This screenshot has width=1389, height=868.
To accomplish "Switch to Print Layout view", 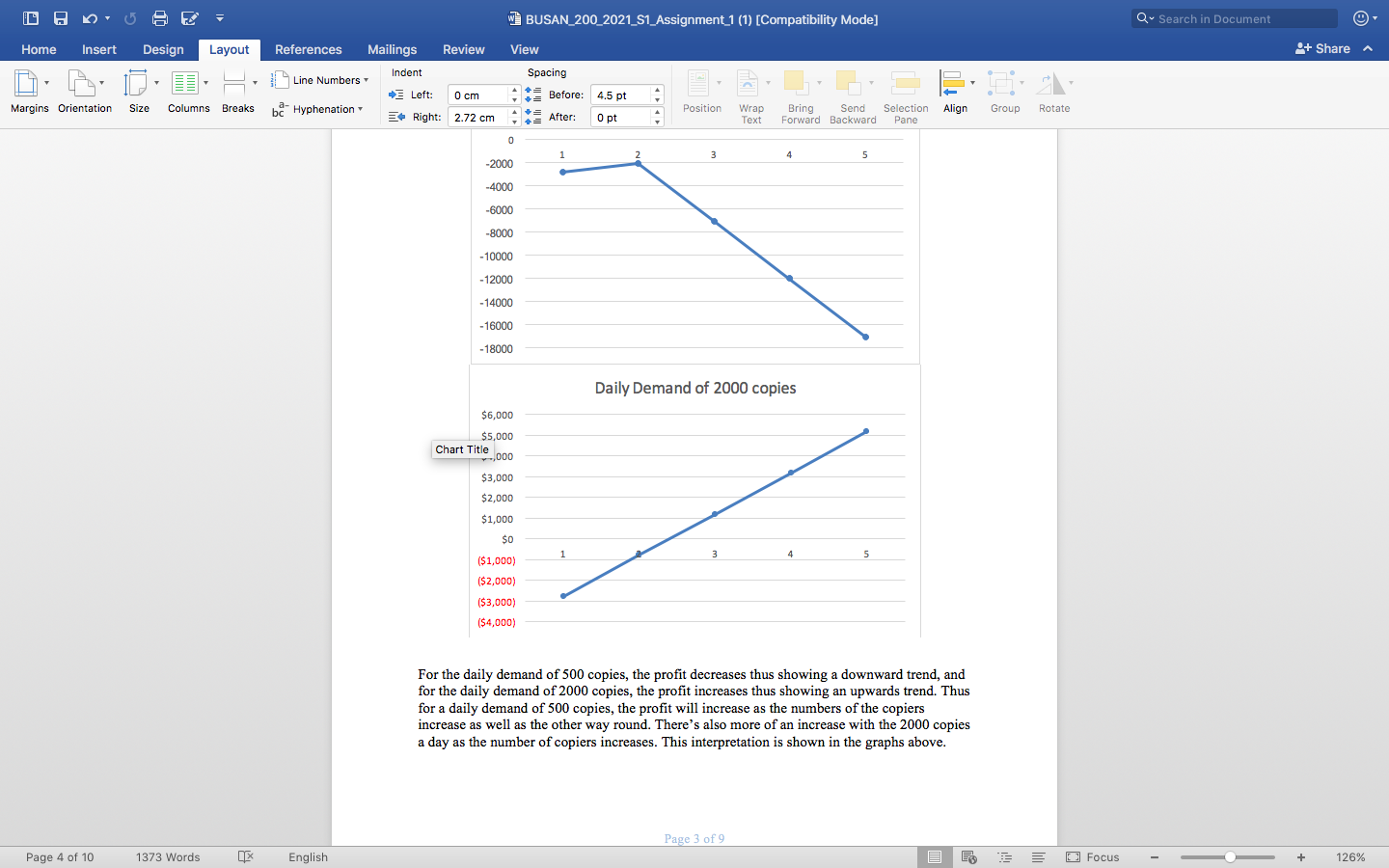I will click(935, 856).
